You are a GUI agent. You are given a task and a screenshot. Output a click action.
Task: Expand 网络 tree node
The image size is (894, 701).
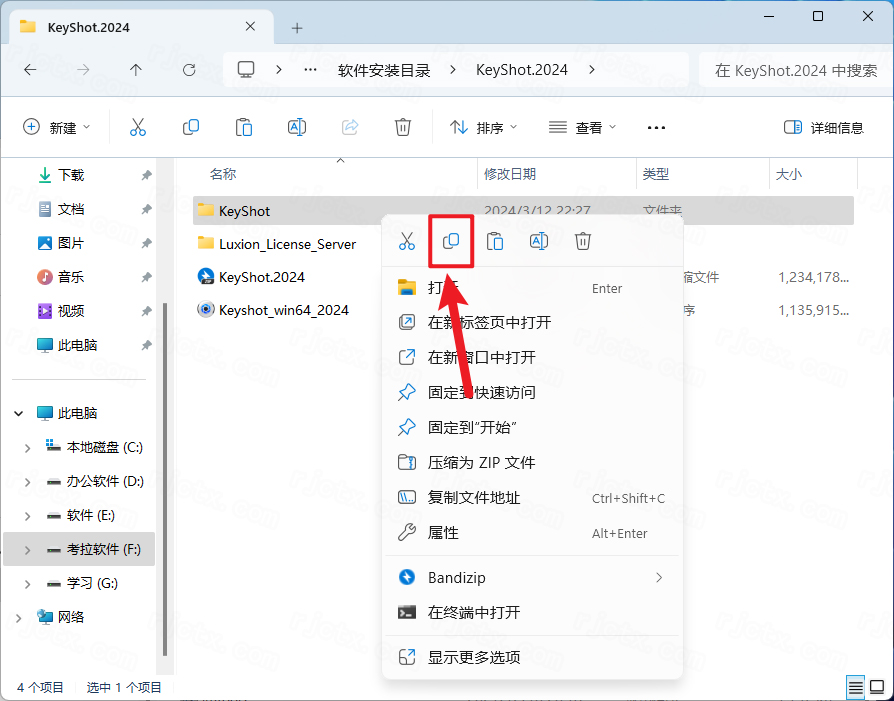click(18, 618)
